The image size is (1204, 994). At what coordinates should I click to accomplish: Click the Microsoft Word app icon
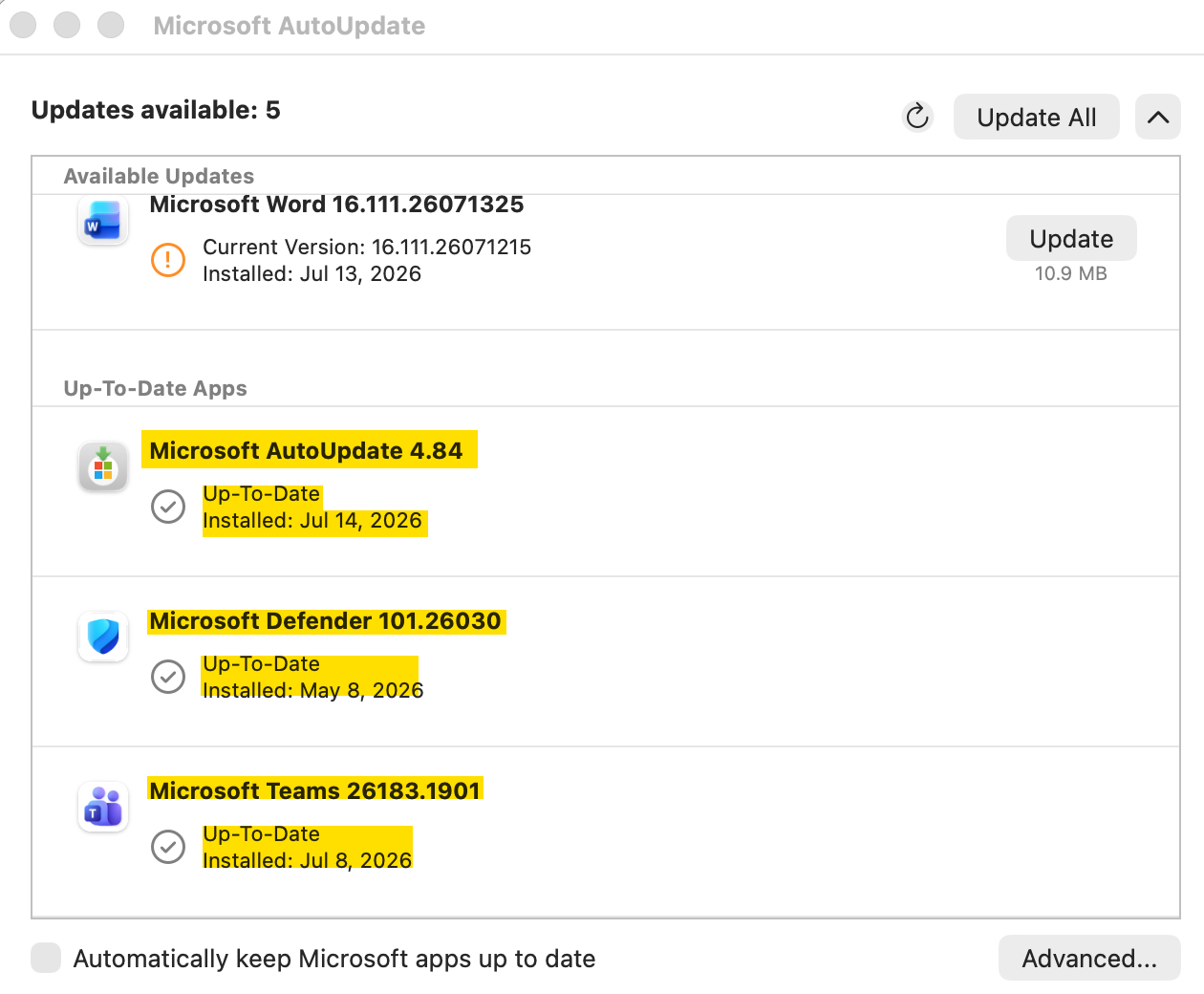[103, 221]
